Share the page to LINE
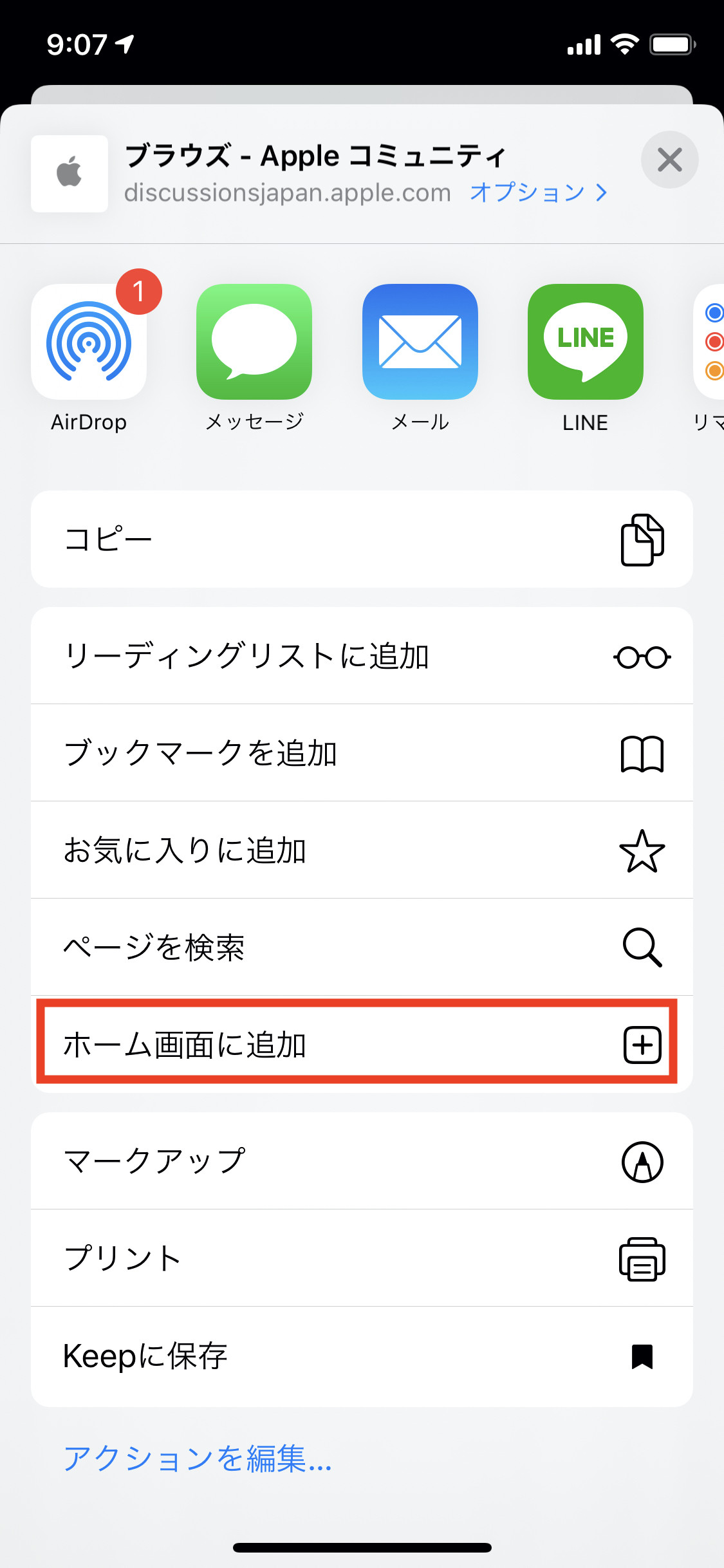The width and height of the screenshot is (724, 1568). click(x=585, y=342)
